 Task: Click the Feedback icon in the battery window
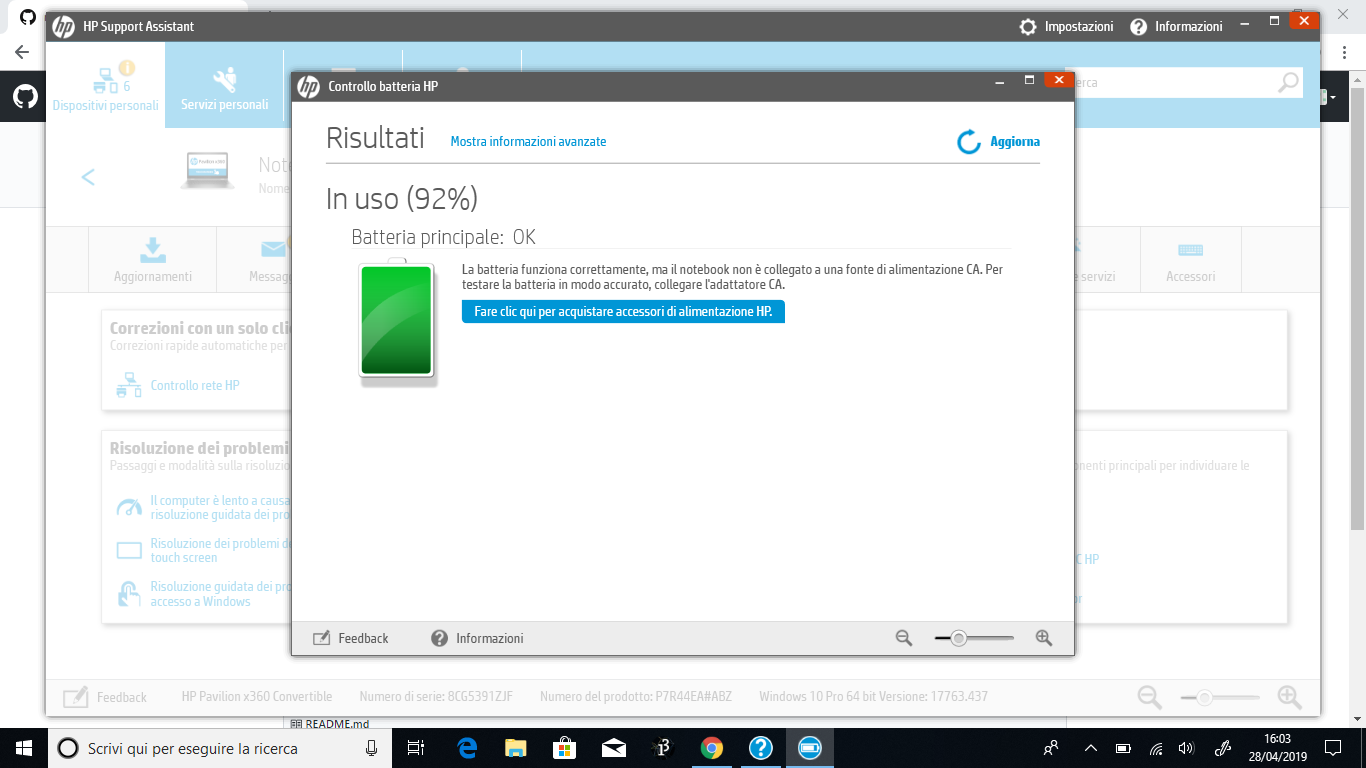coord(321,637)
